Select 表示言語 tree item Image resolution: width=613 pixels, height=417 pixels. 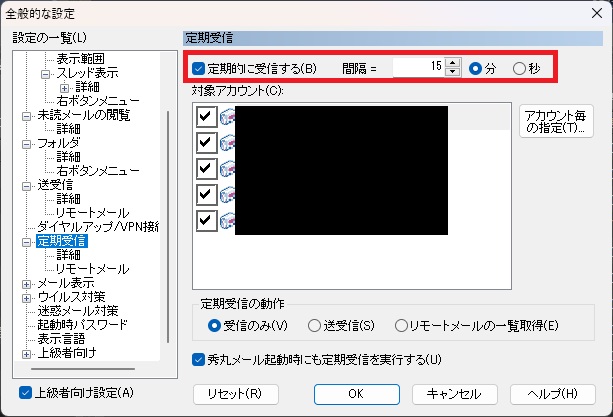(x=61, y=339)
